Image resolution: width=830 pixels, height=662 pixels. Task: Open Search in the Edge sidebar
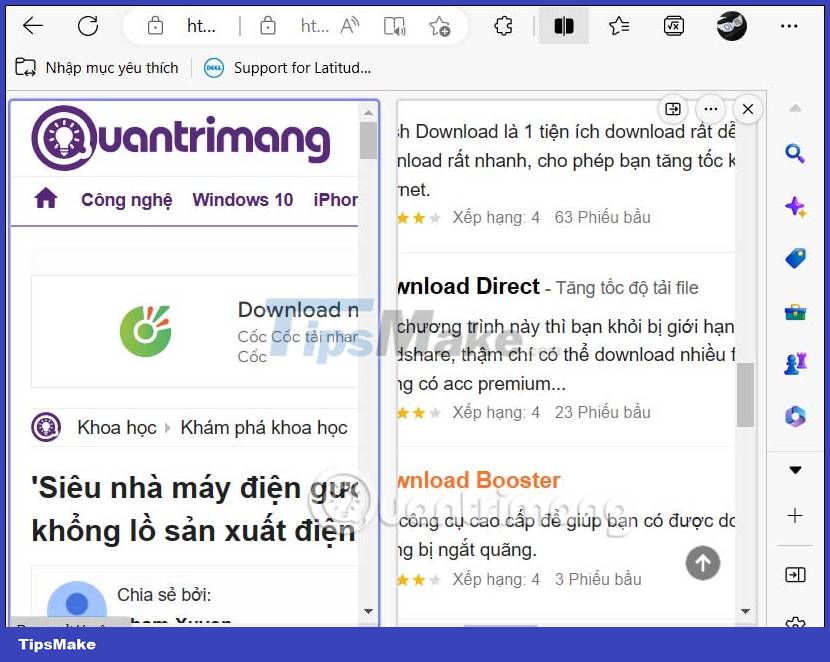(x=795, y=154)
